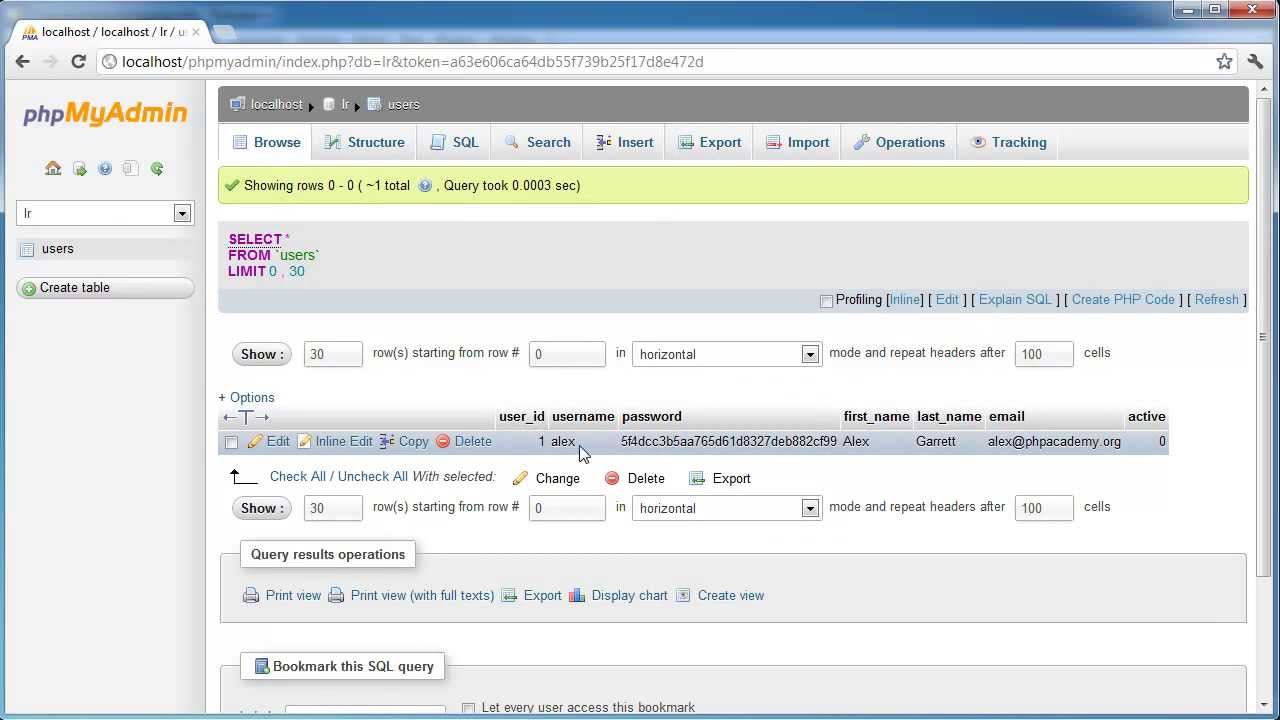Check Let every user access this bookmark
1280x720 pixels.
click(468, 707)
